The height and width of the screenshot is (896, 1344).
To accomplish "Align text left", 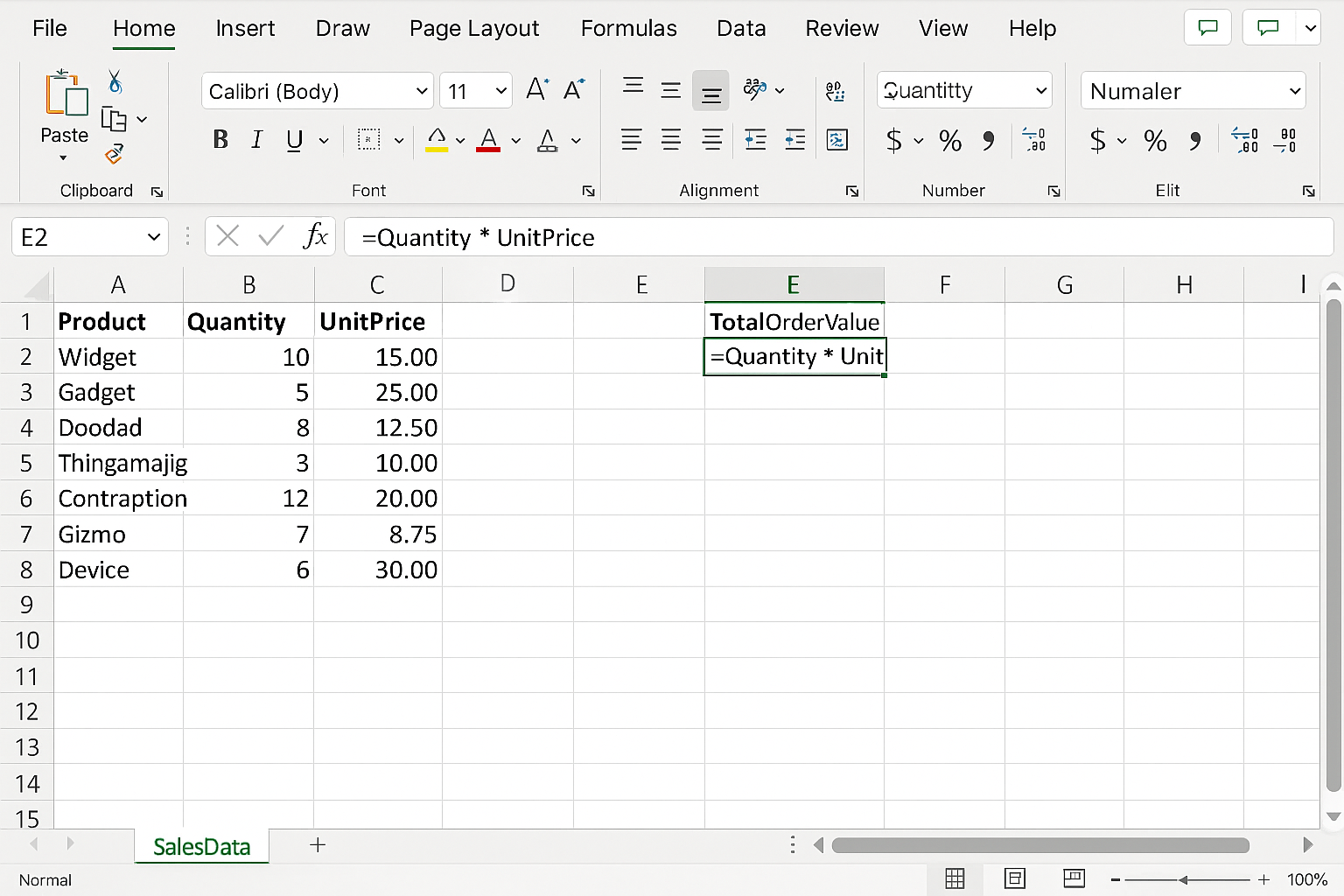I will [631, 140].
